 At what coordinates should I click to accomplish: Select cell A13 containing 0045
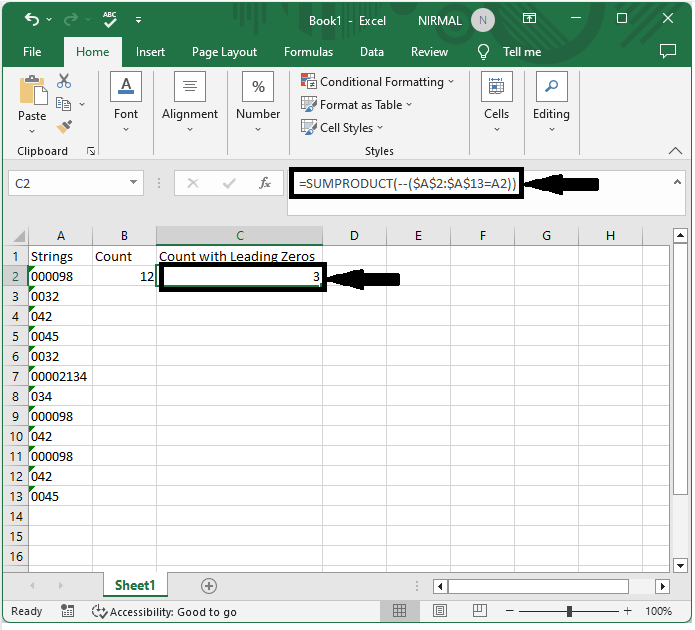(x=61, y=496)
